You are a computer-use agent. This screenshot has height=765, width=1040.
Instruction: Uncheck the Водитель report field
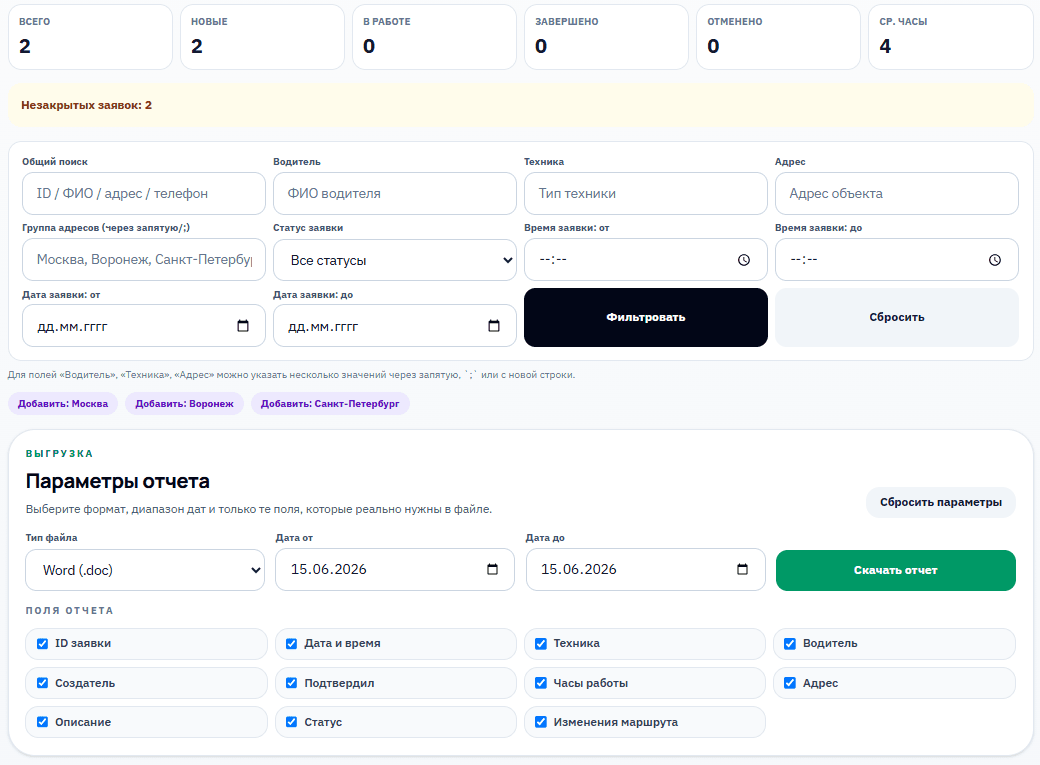(790, 644)
